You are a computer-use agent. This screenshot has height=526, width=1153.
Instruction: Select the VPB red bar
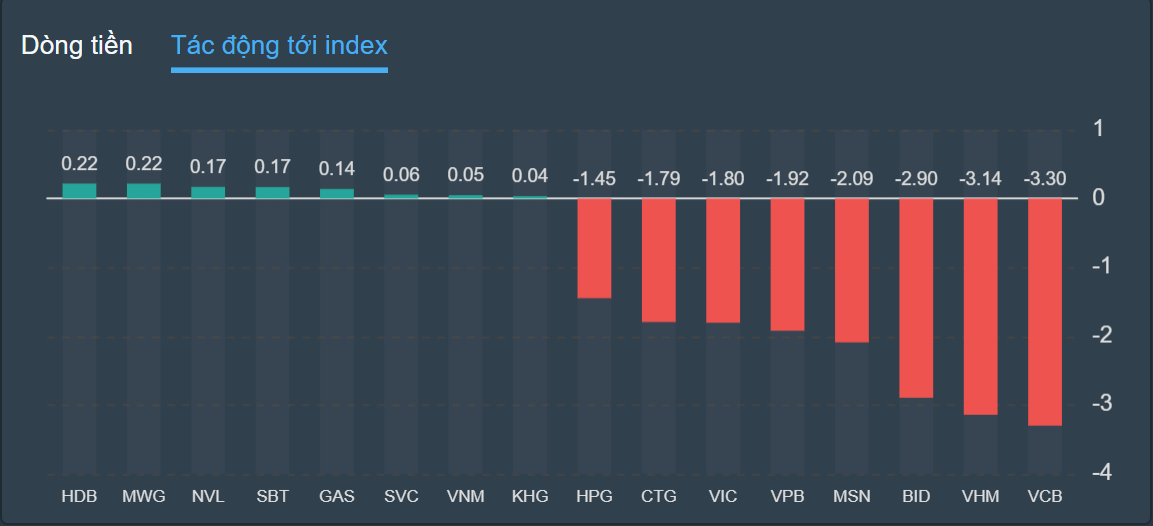(787, 264)
